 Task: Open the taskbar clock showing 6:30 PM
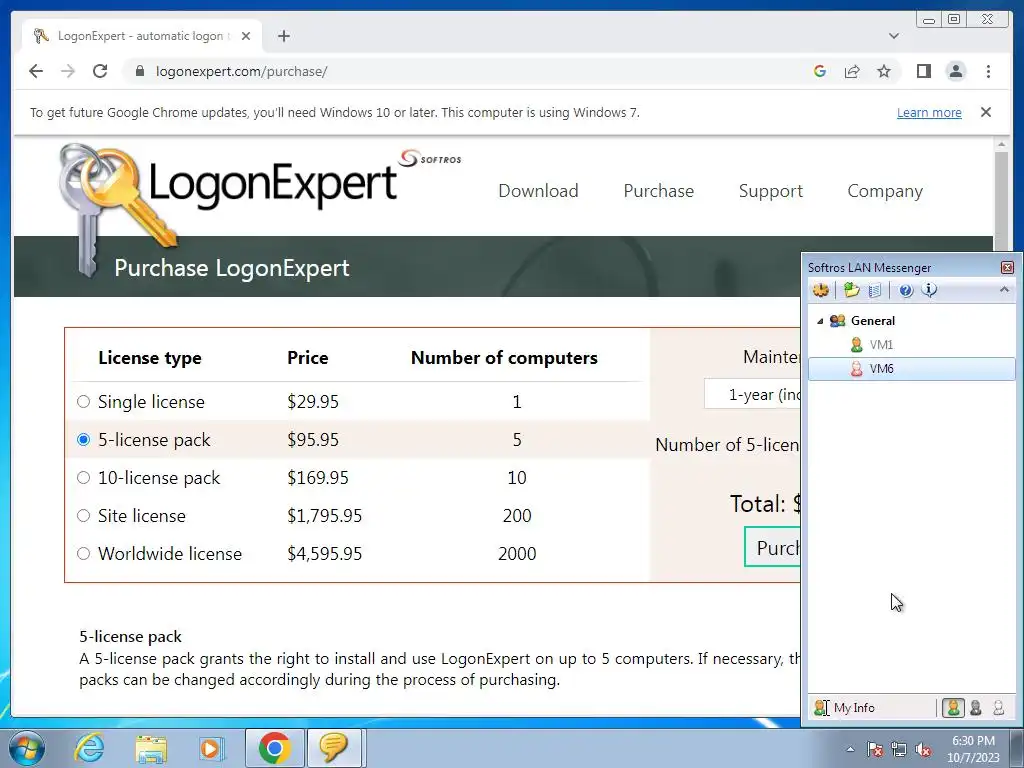tap(973, 749)
